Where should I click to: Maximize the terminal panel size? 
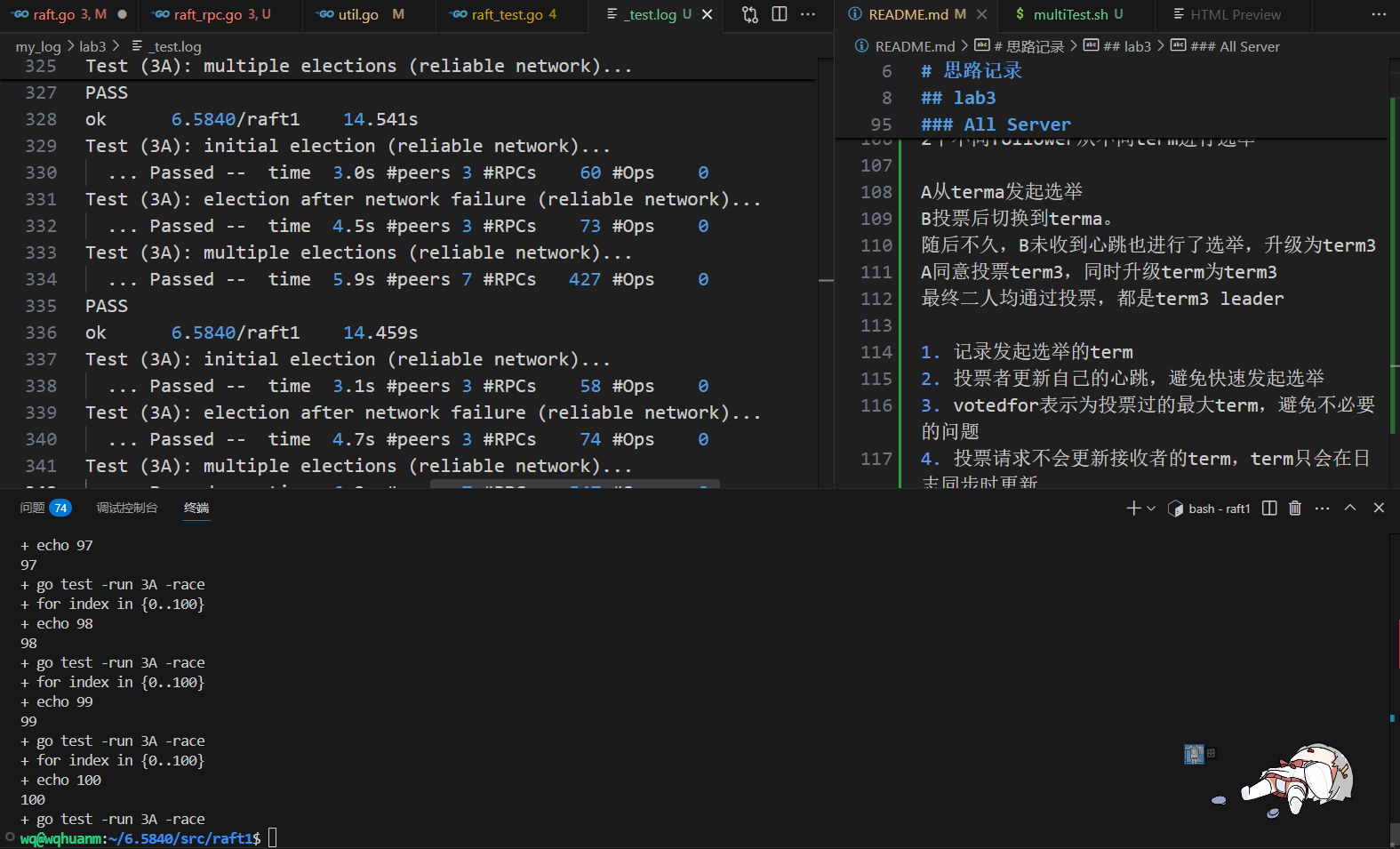1350,508
